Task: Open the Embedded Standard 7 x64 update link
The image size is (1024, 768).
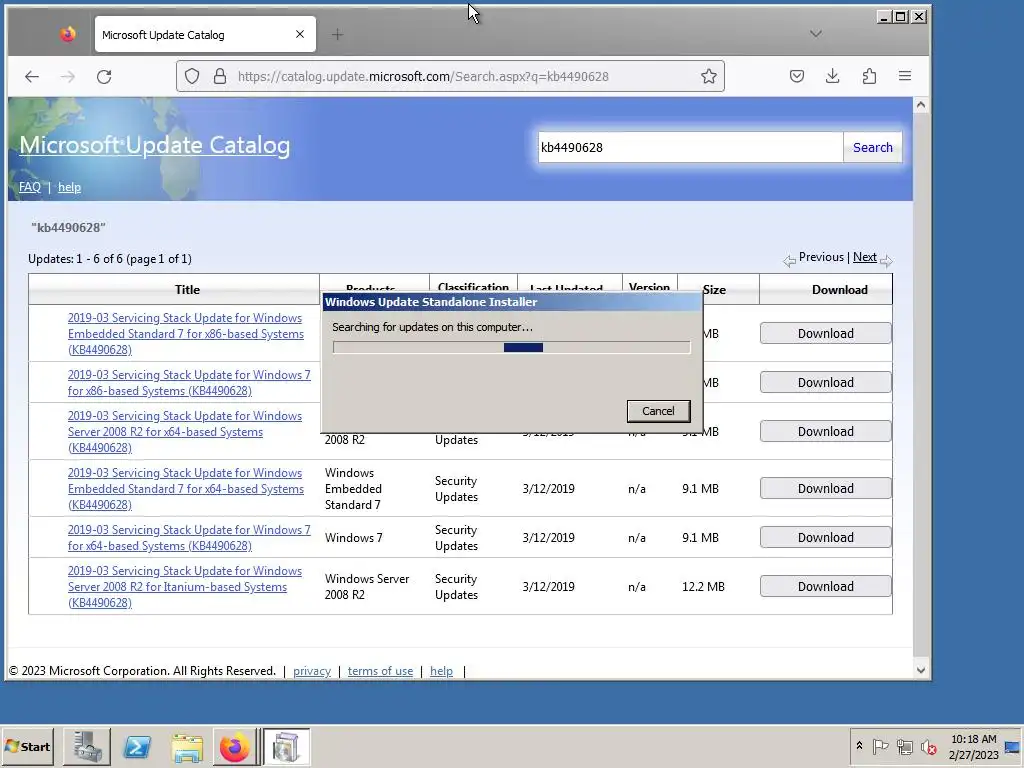Action: coord(185,488)
